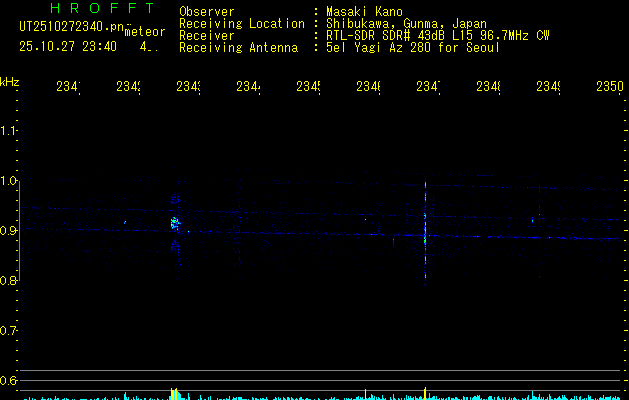Click the Receiving Antenna field label
The image size is (629, 400).
[x=238, y=47]
